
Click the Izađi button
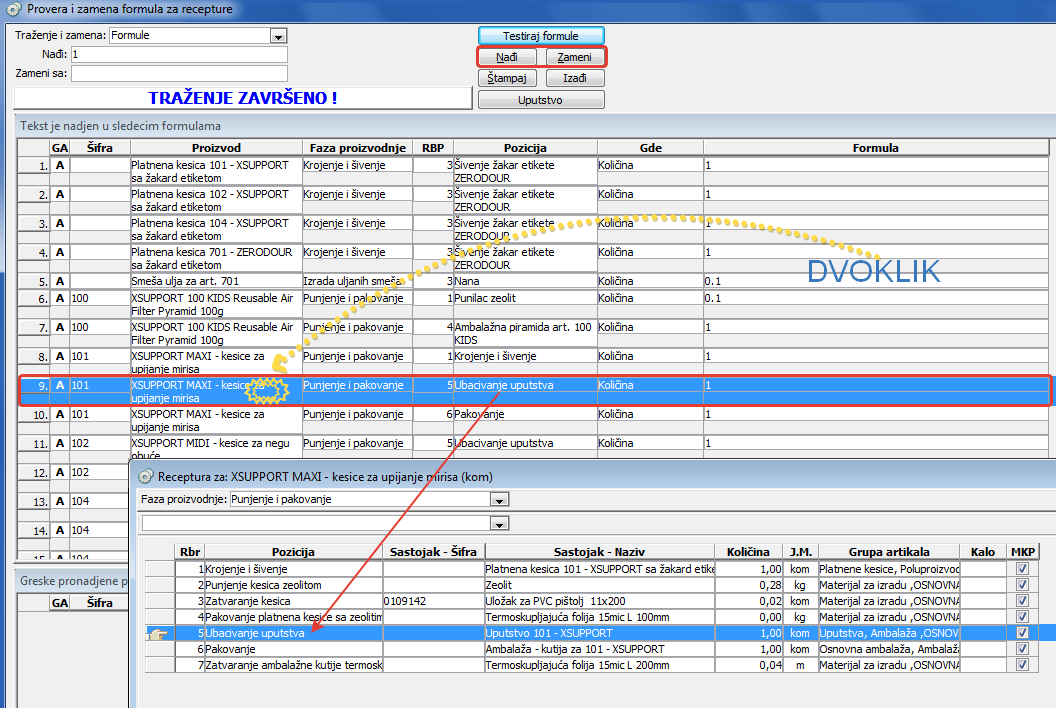click(575, 78)
